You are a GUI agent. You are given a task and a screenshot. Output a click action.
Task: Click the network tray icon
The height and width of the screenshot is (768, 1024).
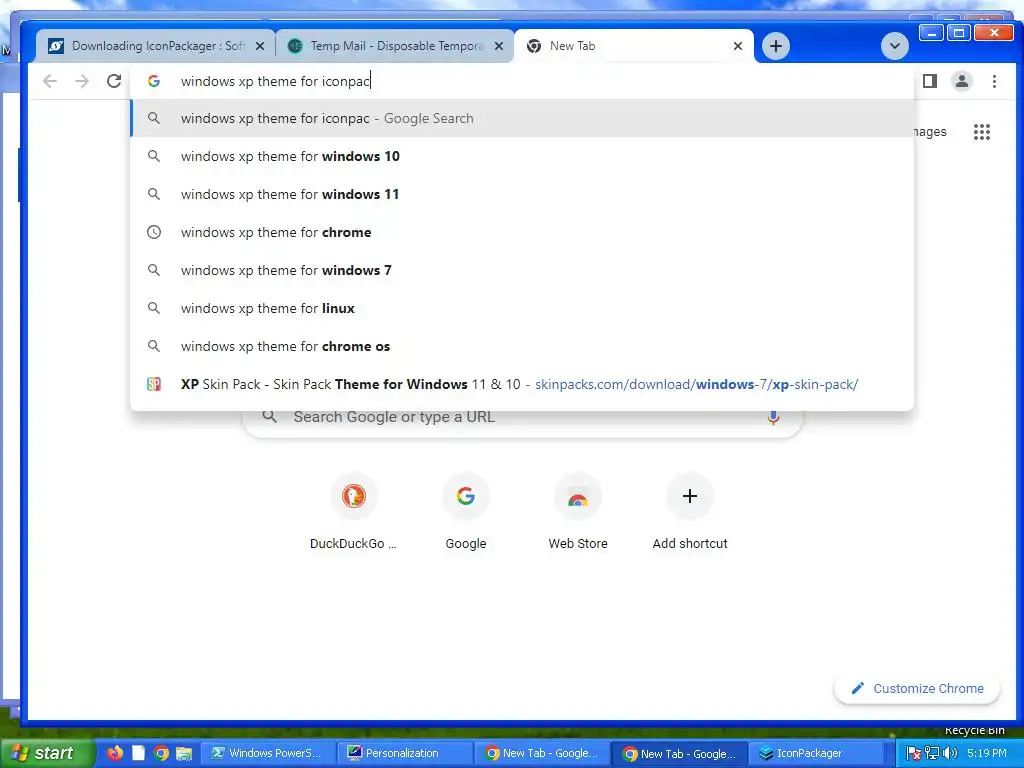[932, 753]
